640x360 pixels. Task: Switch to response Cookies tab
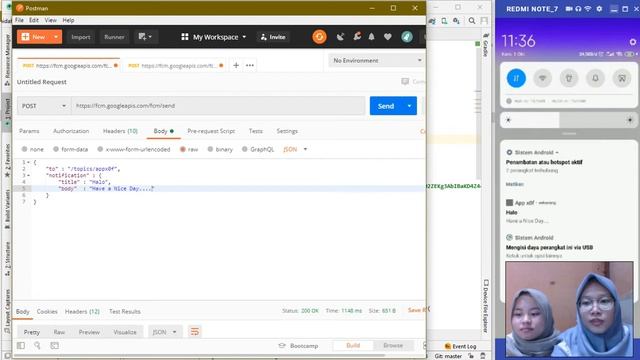[x=47, y=311]
